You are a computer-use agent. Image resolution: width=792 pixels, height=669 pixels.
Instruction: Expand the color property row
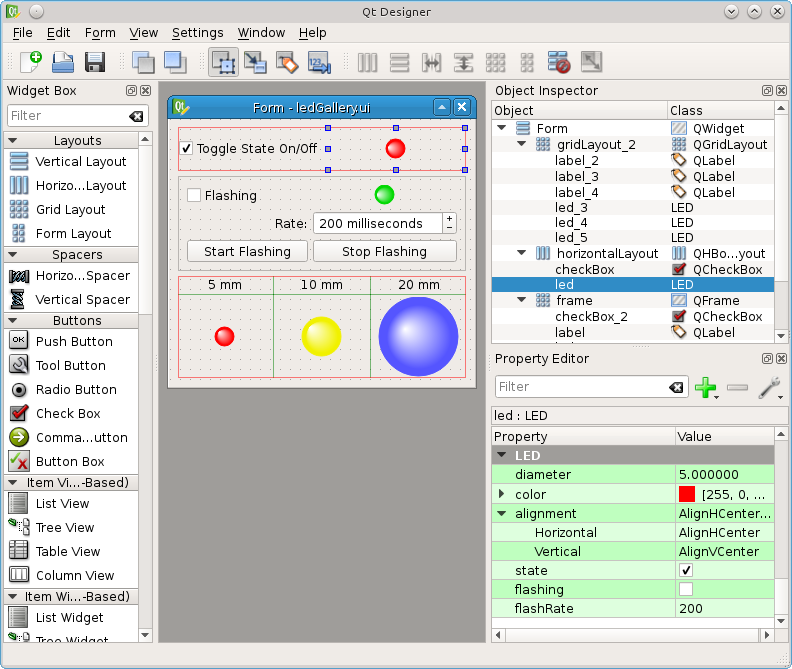click(x=502, y=494)
